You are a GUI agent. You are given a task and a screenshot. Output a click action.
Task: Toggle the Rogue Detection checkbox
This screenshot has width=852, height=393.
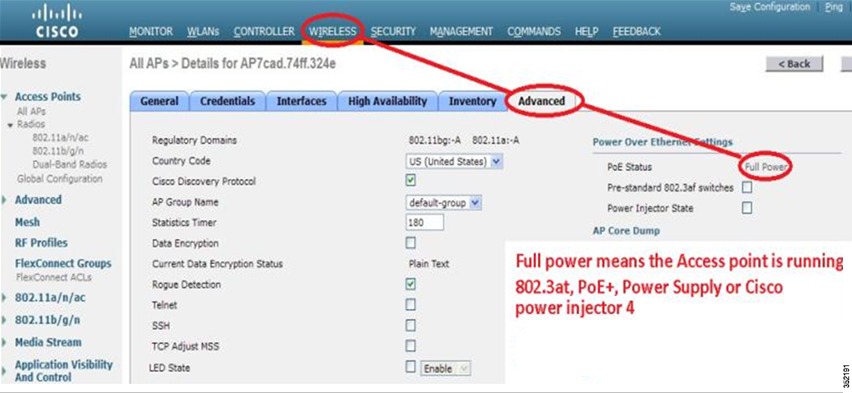(x=411, y=284)
